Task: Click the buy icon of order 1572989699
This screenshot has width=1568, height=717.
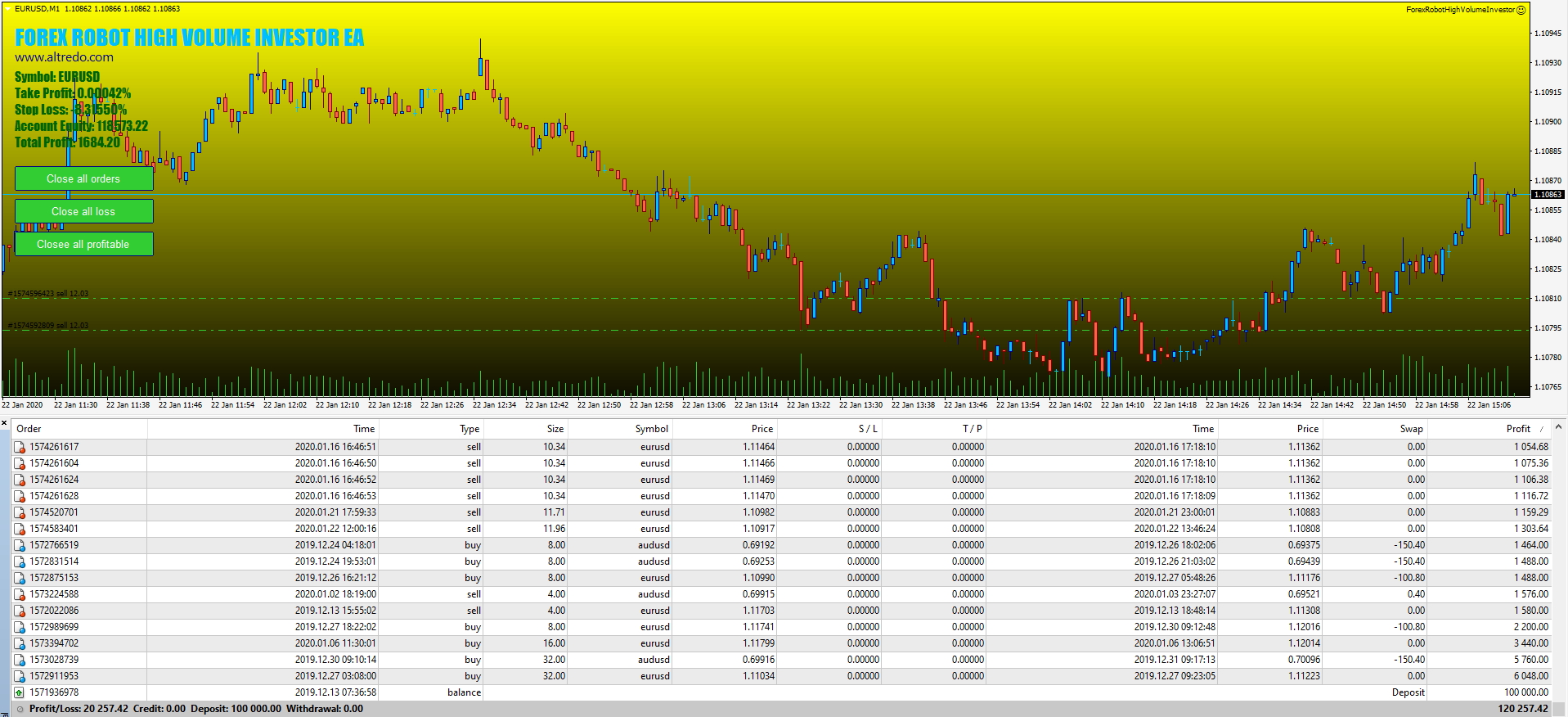Action: (x=20, y=627)
